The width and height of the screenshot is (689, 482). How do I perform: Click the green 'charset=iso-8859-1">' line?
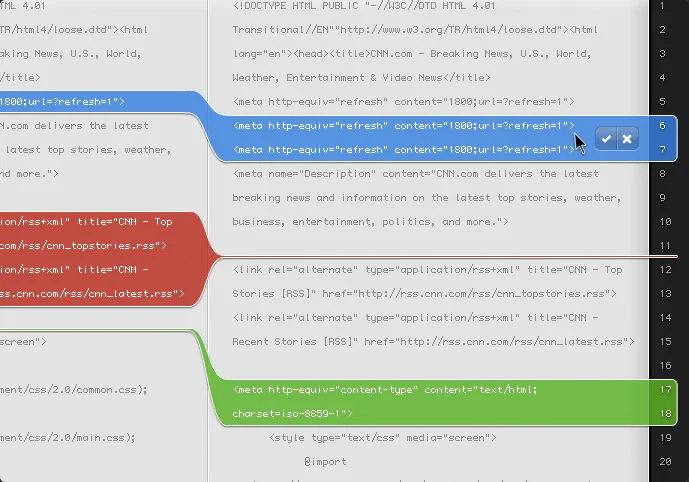(x=292, y=414)
